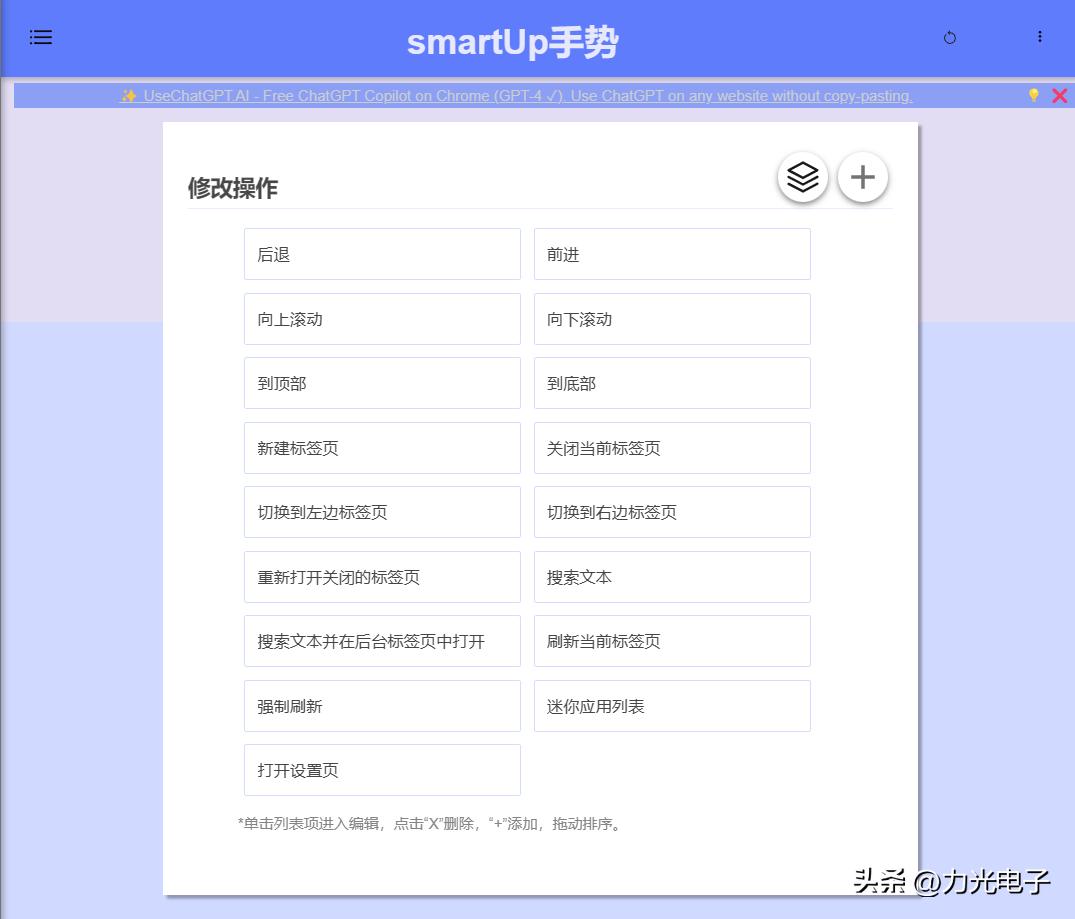Screen dimensions: 1075x919
Task: Click the 到顶部 action entry
Action: pyautogui.click(x=382, y=383)
